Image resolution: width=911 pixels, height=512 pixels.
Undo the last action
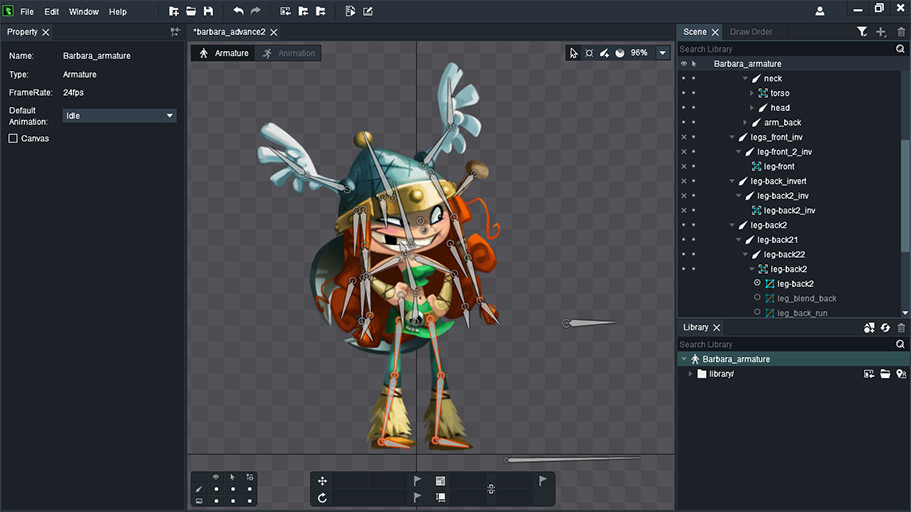pos(238,11)
